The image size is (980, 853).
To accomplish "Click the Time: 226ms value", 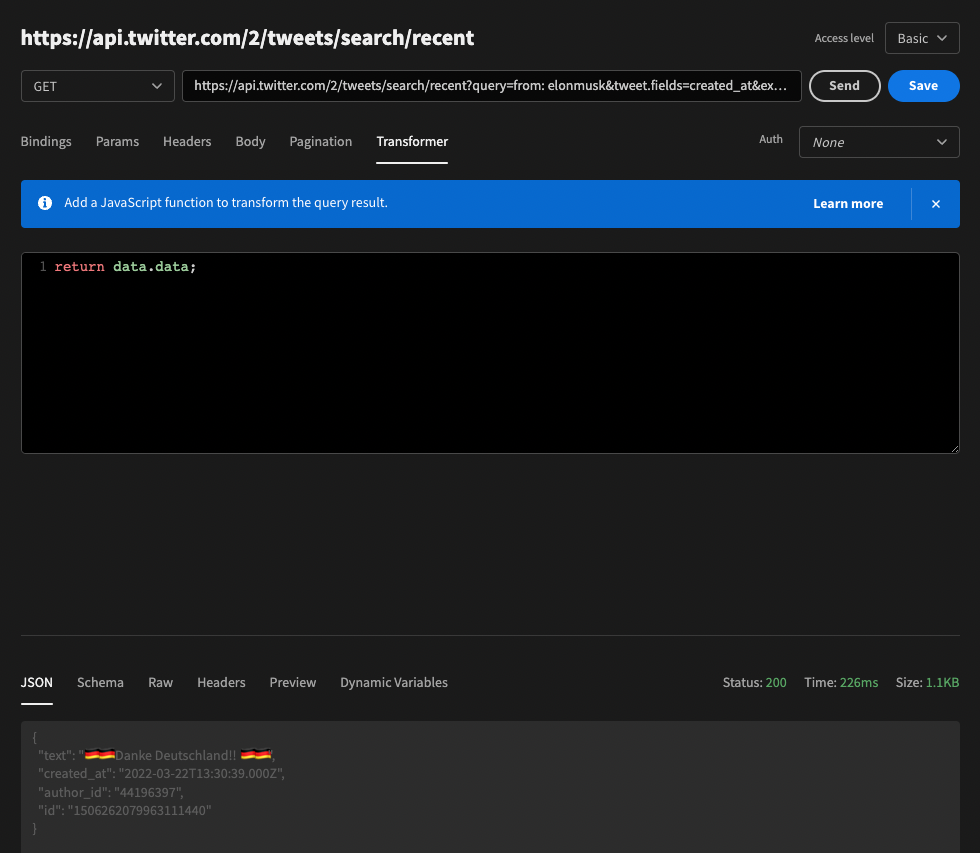I will [x=841, y=682].
